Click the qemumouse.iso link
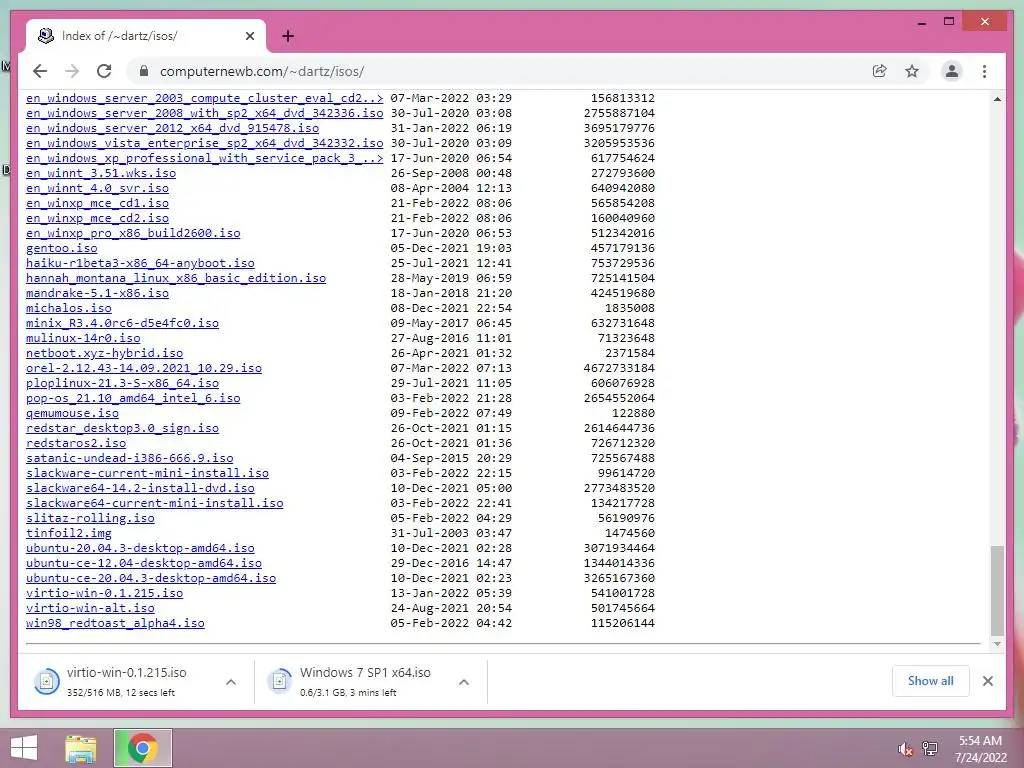This screenshot has width=1024, height=768. click(72, 413)
